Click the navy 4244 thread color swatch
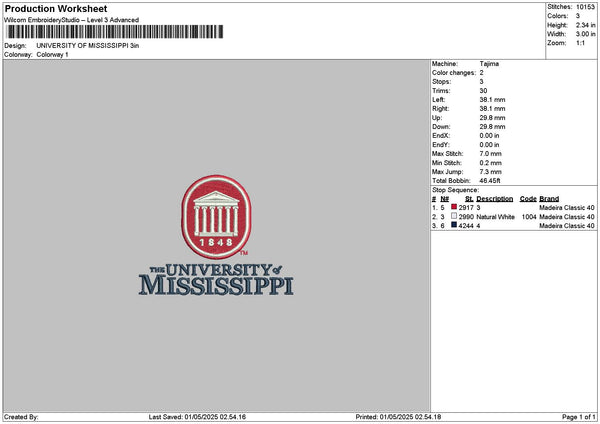Image resolution: width=600 pixels, height=424 pixels. pos(454,225)
